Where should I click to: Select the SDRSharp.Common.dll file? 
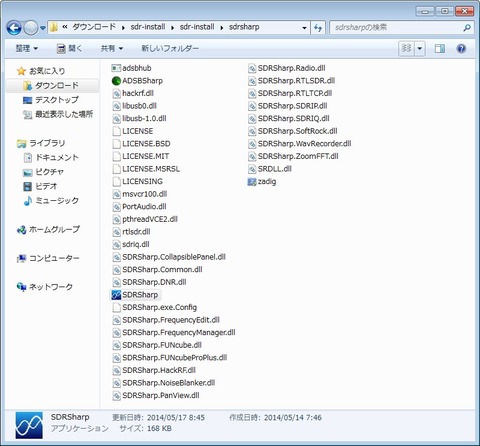point(157,270)
